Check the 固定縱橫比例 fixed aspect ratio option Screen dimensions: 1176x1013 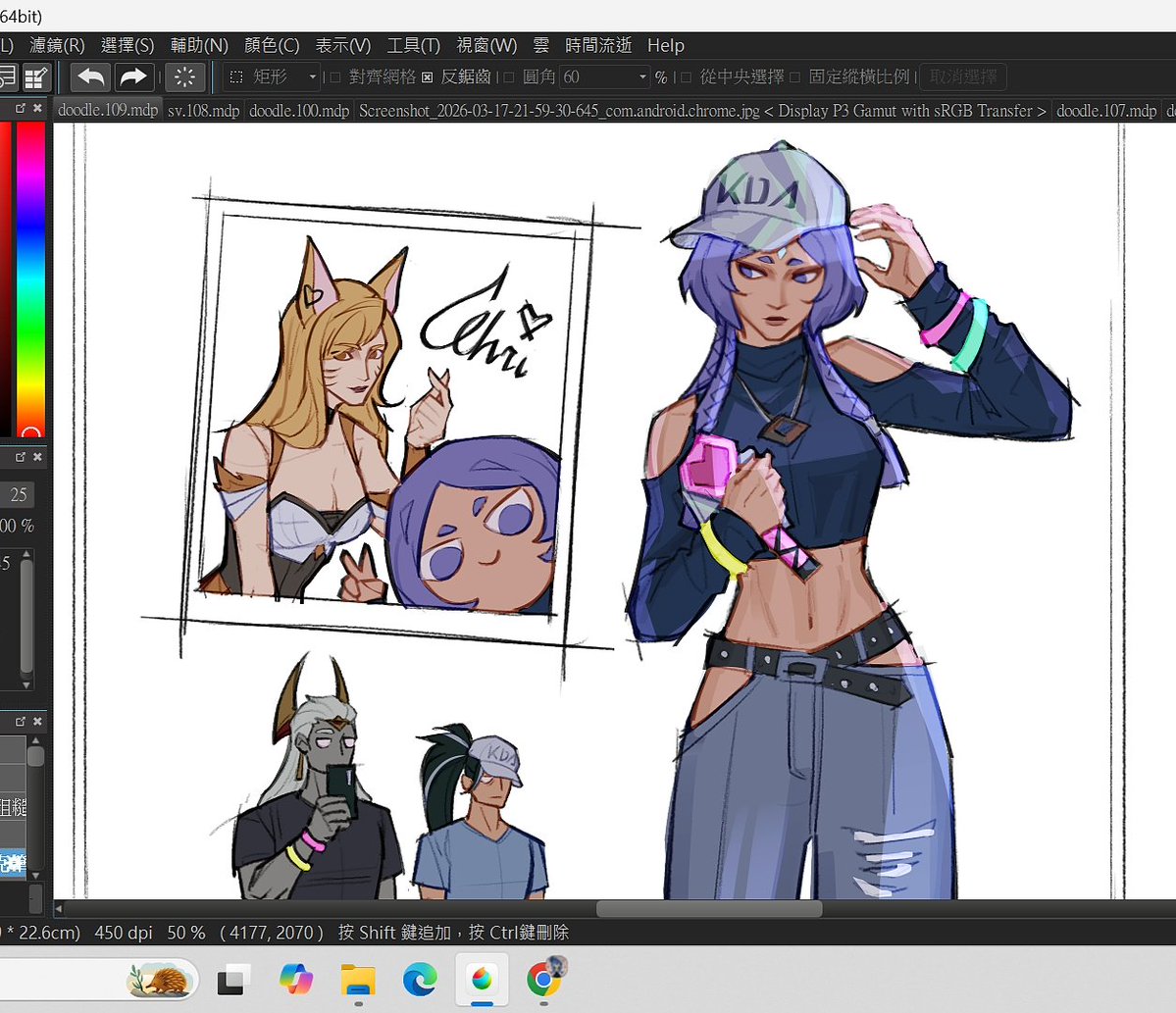click(x=795, y=76)
